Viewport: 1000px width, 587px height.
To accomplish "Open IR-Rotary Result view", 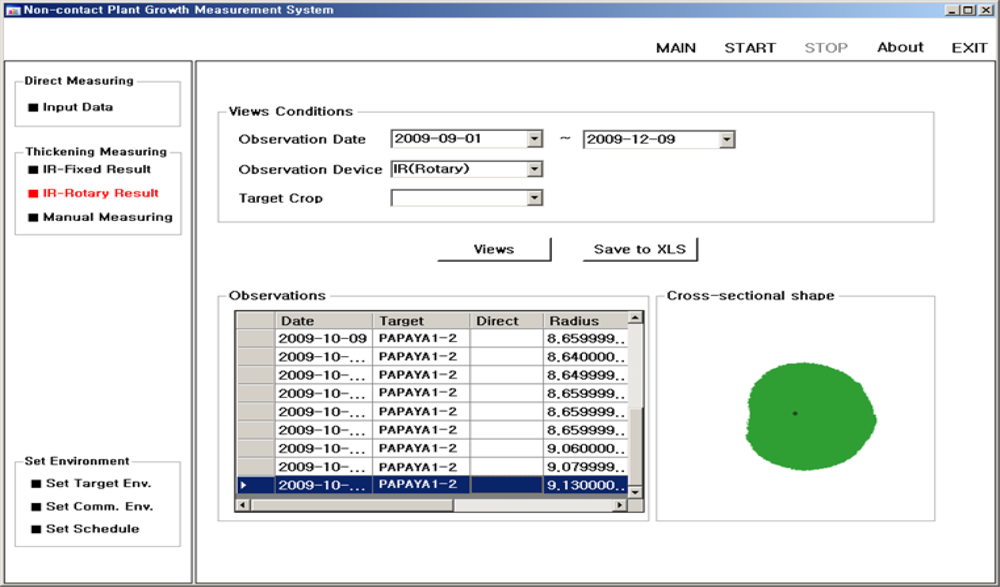I will [100, 193].
